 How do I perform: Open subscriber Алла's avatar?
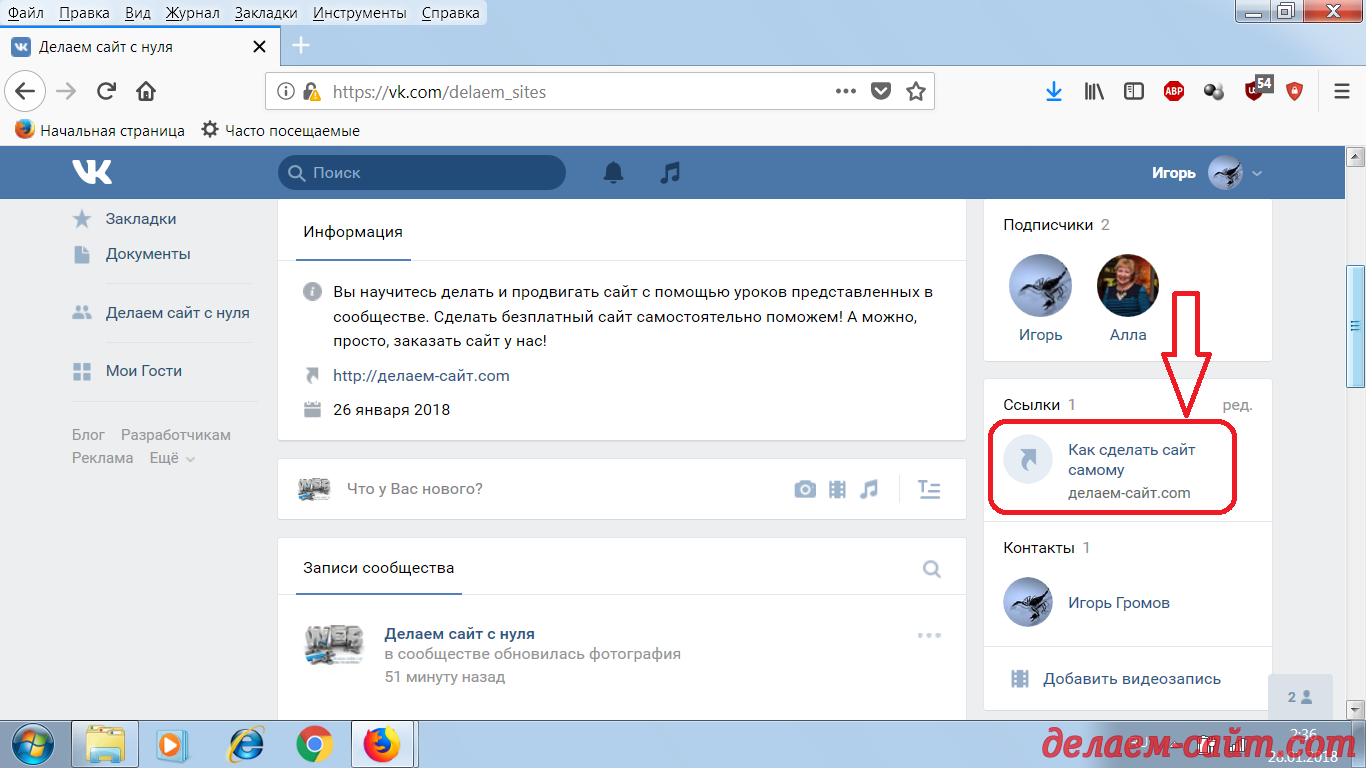point(1128,285)
